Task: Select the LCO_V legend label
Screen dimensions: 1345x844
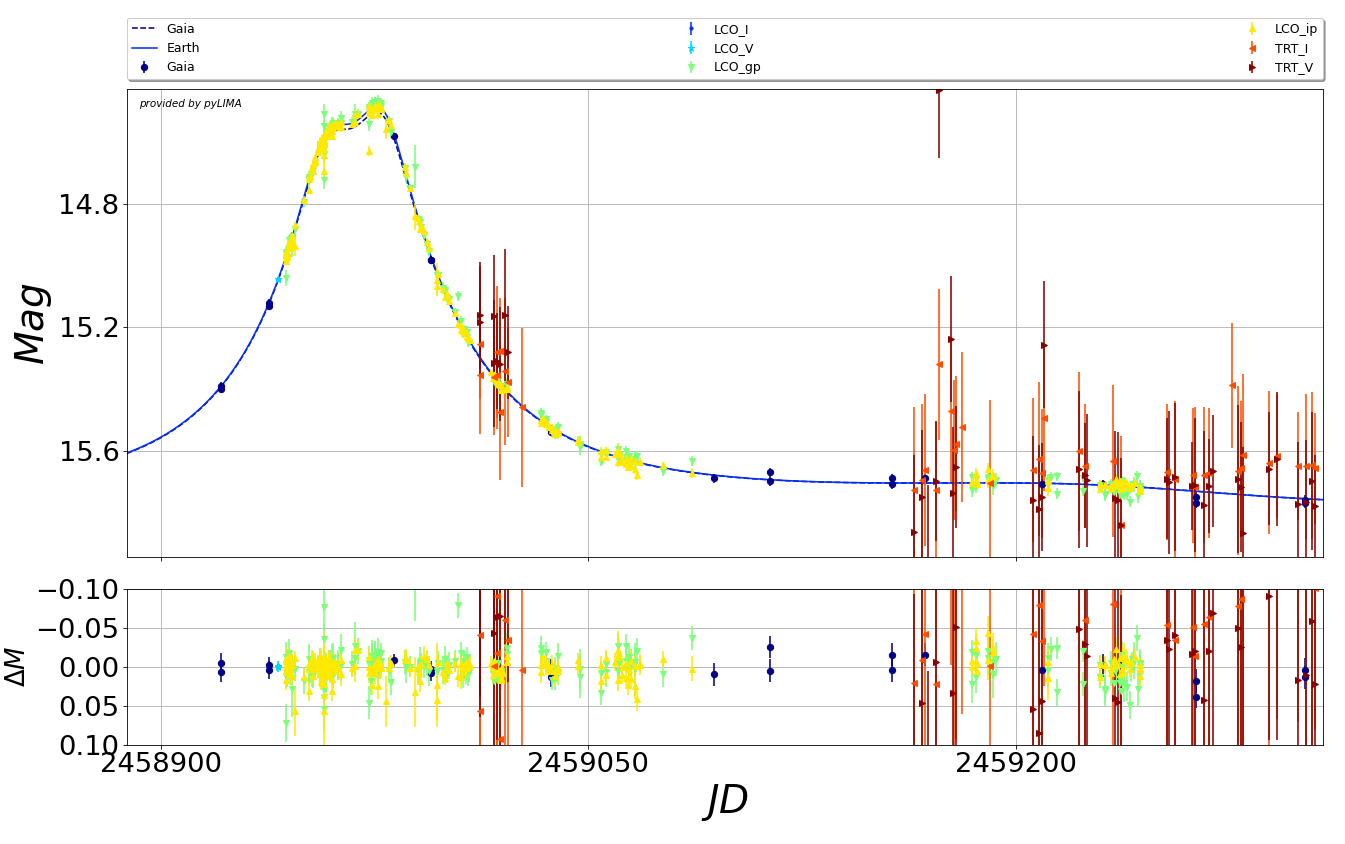Action: click(733, 48)
